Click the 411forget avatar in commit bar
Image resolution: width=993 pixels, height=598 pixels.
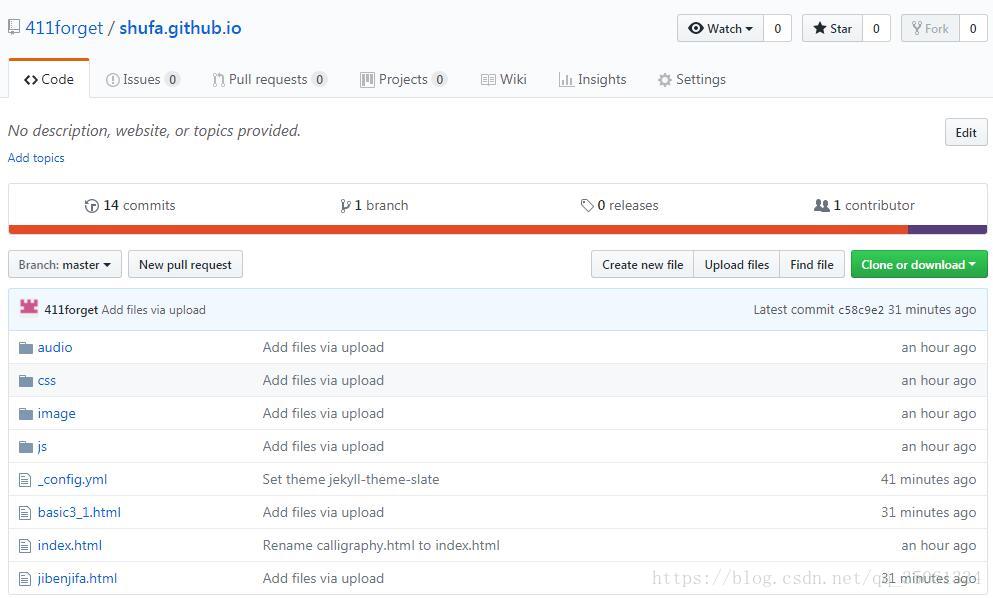click(29, 307)
